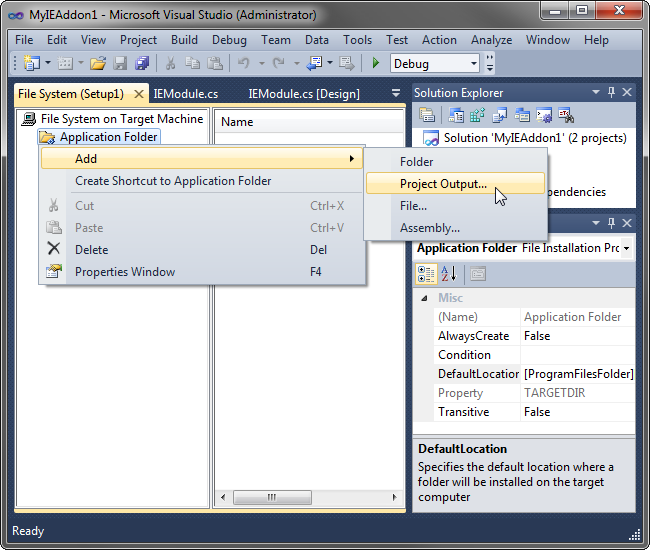Click the New Project toolbar icon
This screenshot has height=550, width=650.
point(32,63)
